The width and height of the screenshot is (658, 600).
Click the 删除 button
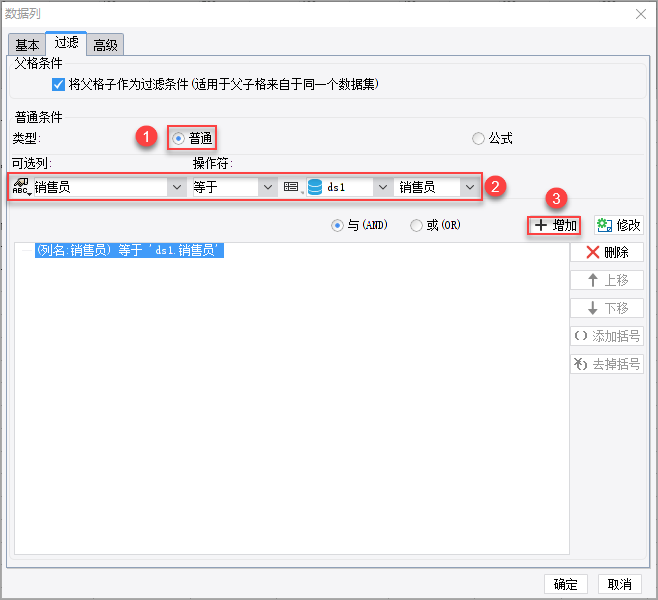point(607,252)
